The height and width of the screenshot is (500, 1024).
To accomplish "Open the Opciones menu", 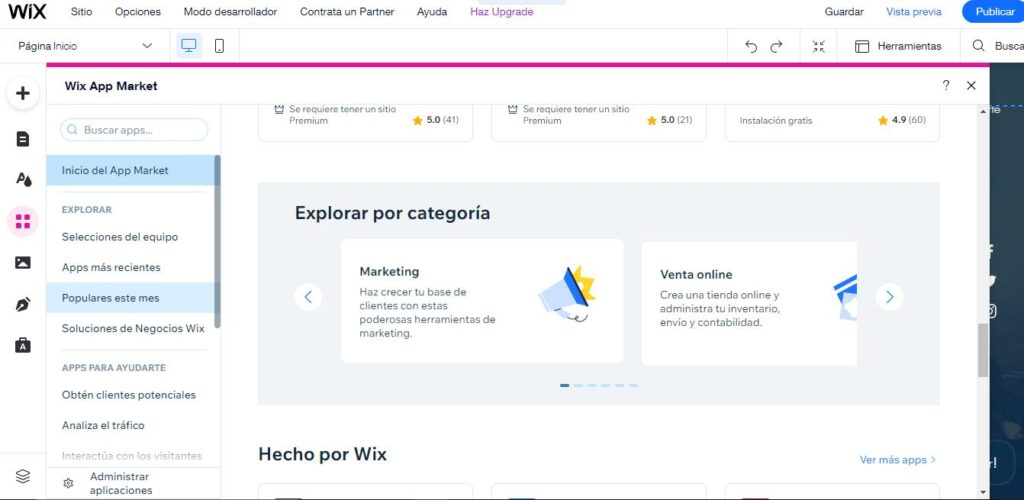I will tap(137, 12).
